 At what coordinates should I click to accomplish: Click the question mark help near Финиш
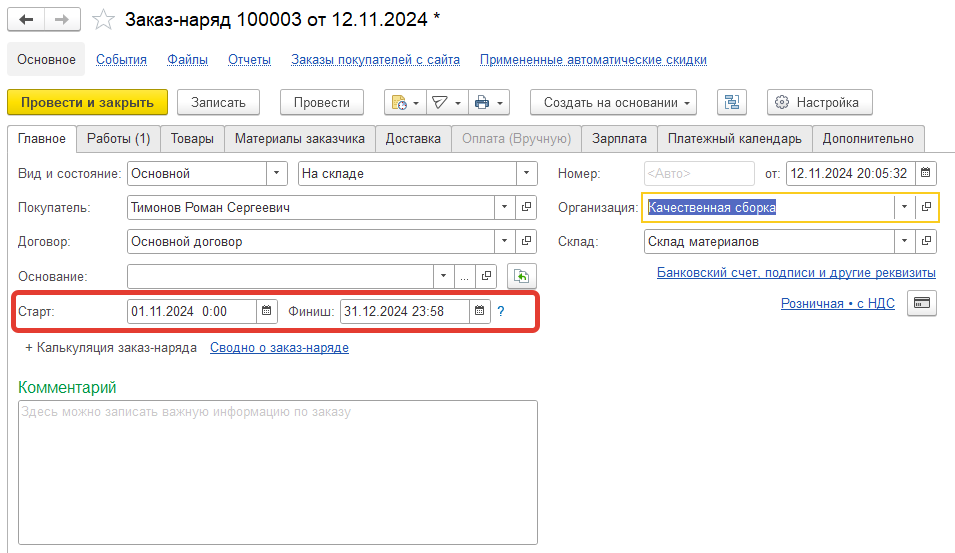[x=501, y=311]
